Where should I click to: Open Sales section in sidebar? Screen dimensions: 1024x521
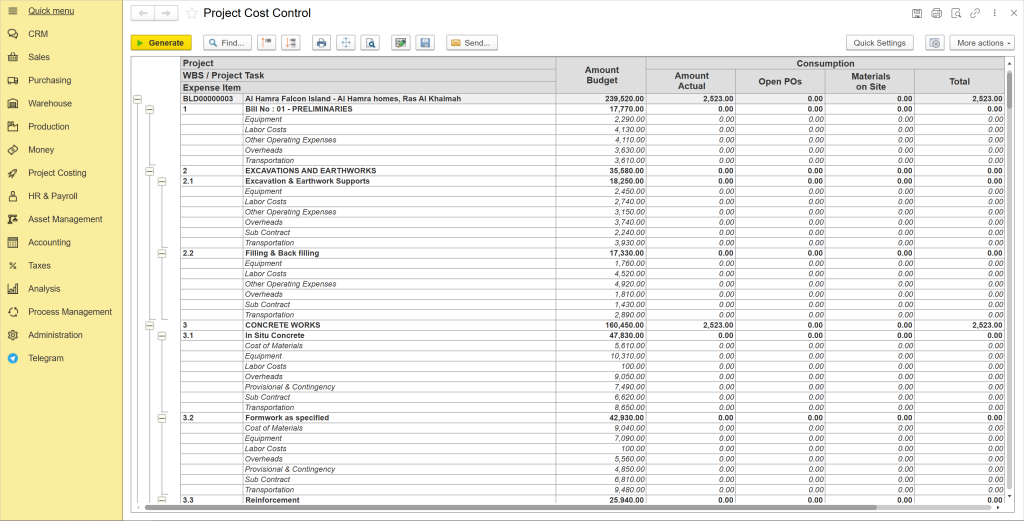click(x=61, y=57)
